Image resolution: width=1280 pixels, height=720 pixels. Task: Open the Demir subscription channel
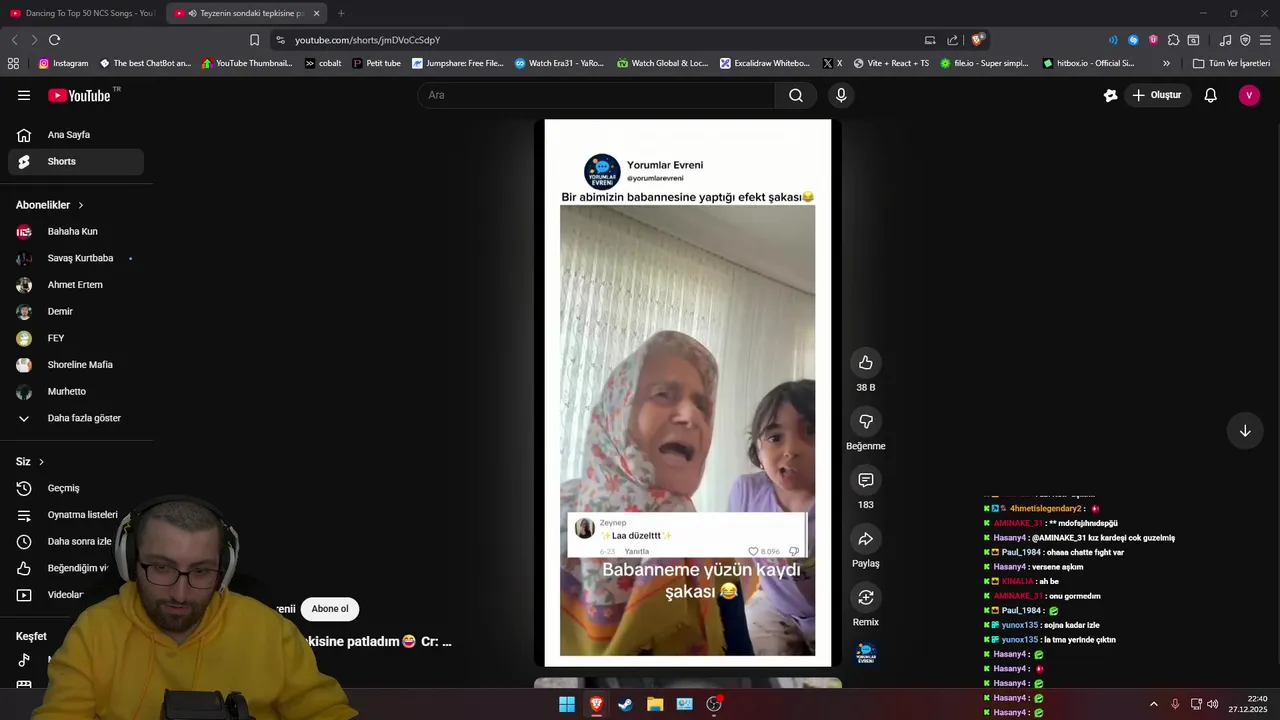(76, 311)
